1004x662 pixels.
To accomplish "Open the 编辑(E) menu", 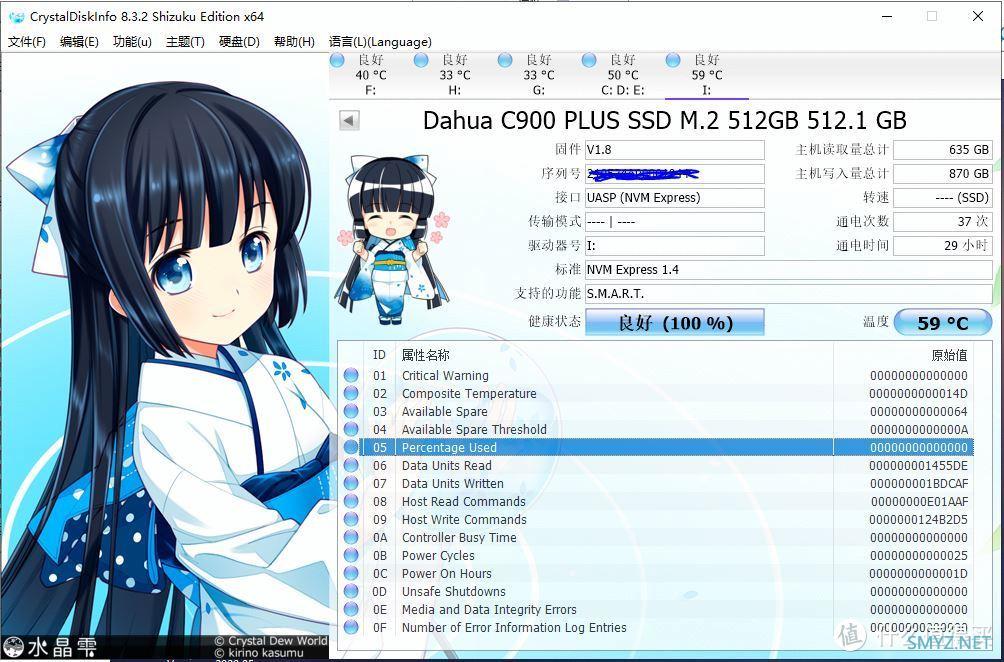I will pyautogui.click(x=79, y=42).
